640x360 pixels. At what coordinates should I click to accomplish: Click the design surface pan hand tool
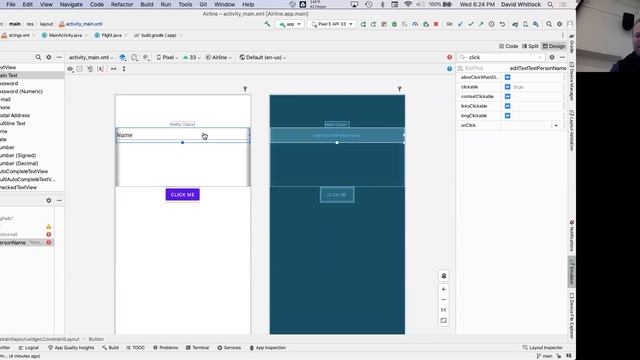(444, 276)
